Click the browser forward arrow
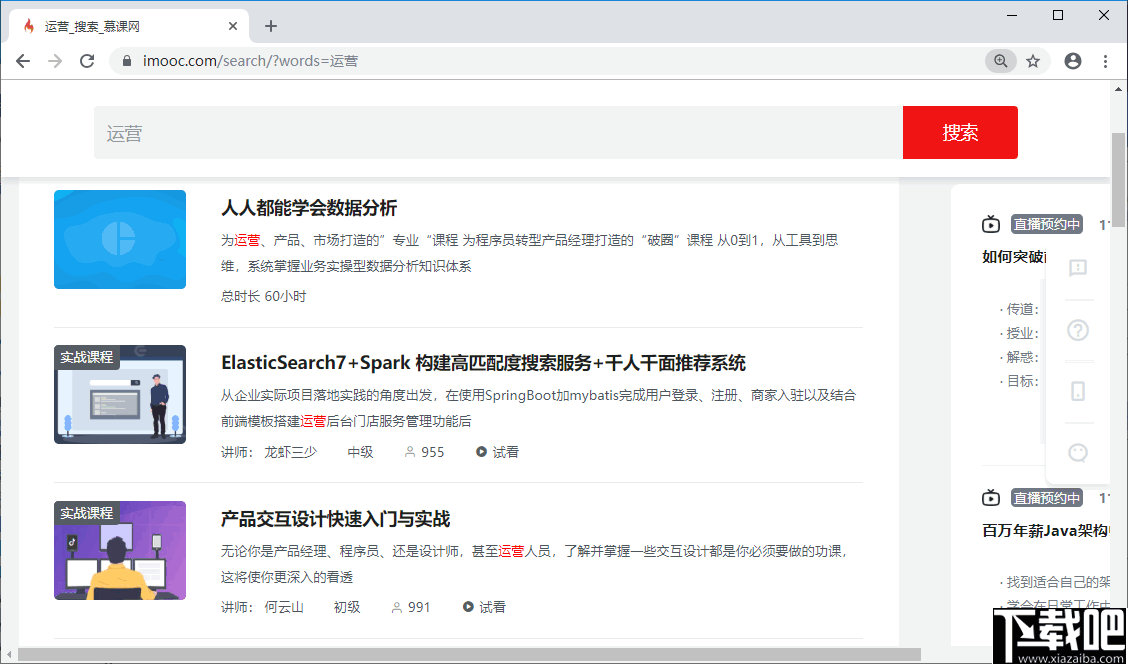The image size is (1128, 664). [55, 61]
